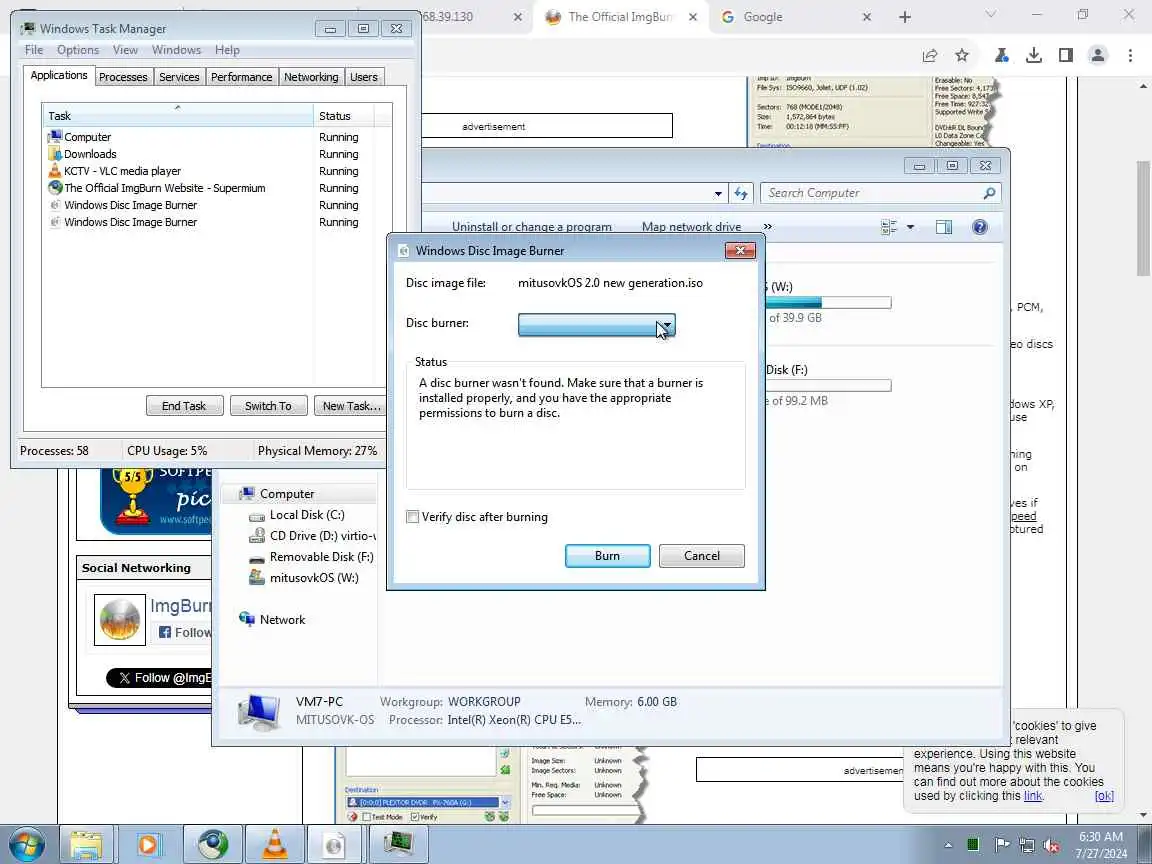Click the Burn button
Screen dimensions: 1152x864
(x=608, y=556)
